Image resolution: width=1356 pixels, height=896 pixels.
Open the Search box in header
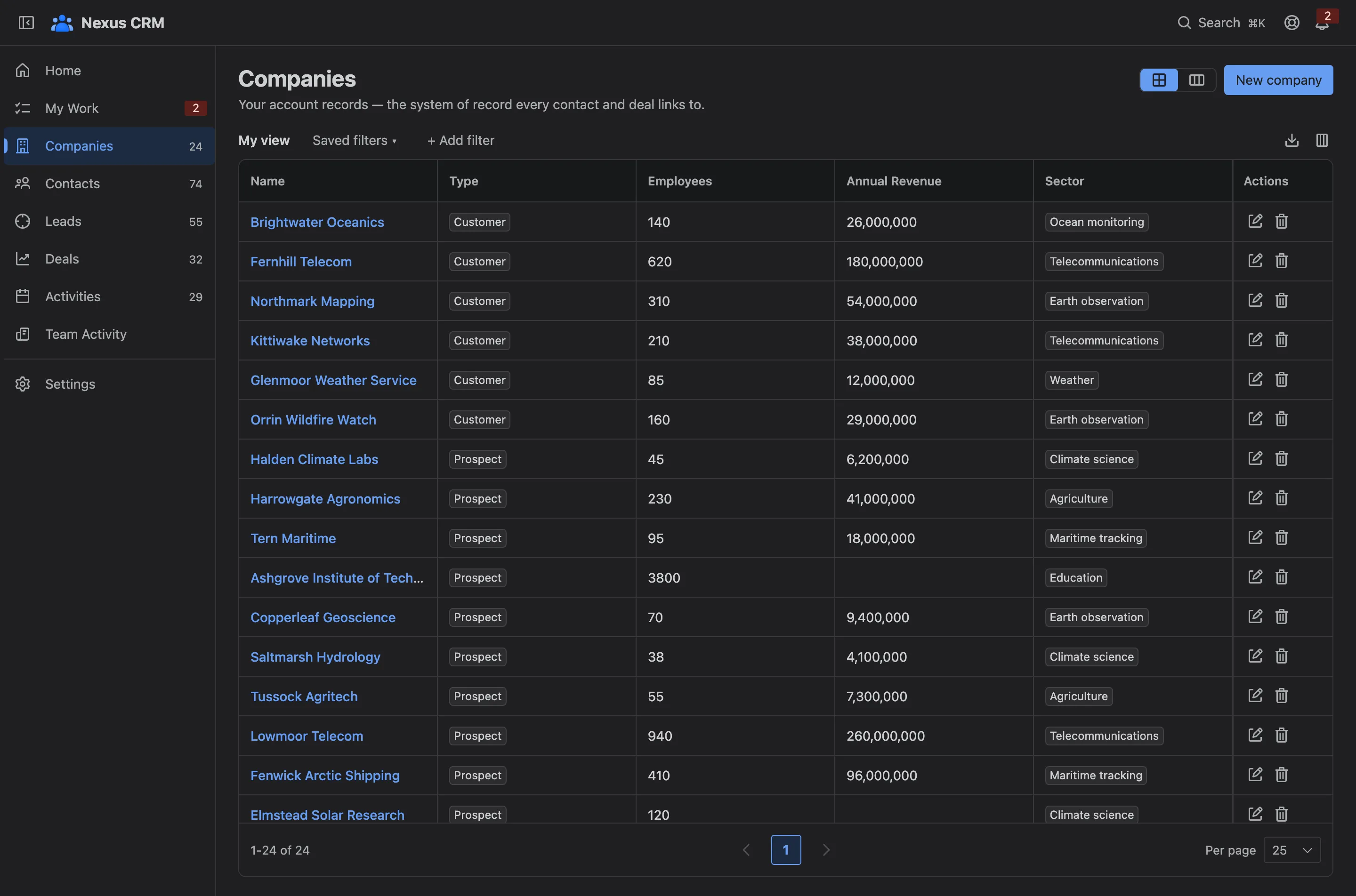1221,23
